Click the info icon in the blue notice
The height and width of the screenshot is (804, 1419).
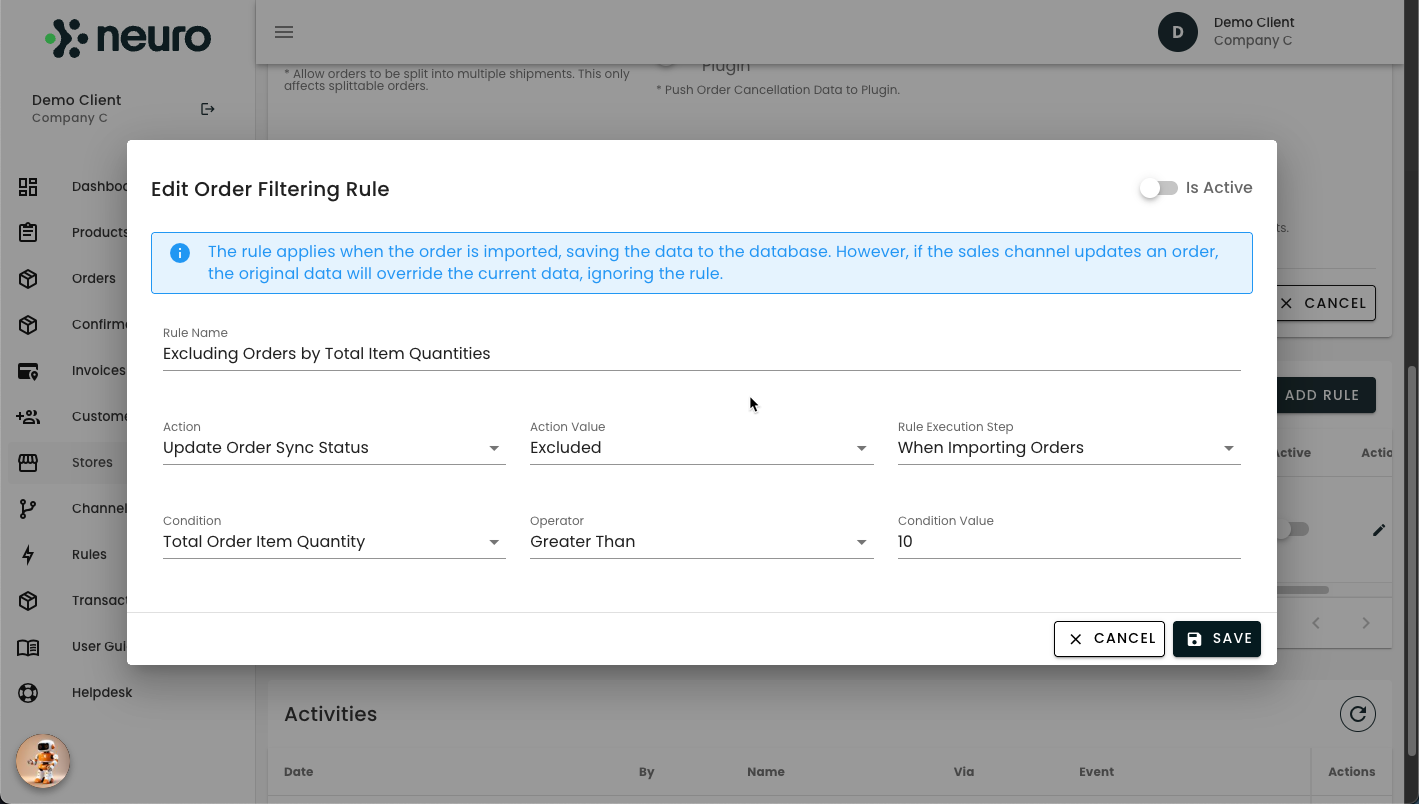[180, 253]
